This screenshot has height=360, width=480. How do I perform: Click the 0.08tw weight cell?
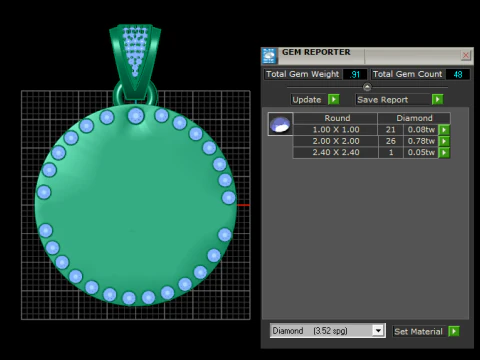(x=421, y=130)
